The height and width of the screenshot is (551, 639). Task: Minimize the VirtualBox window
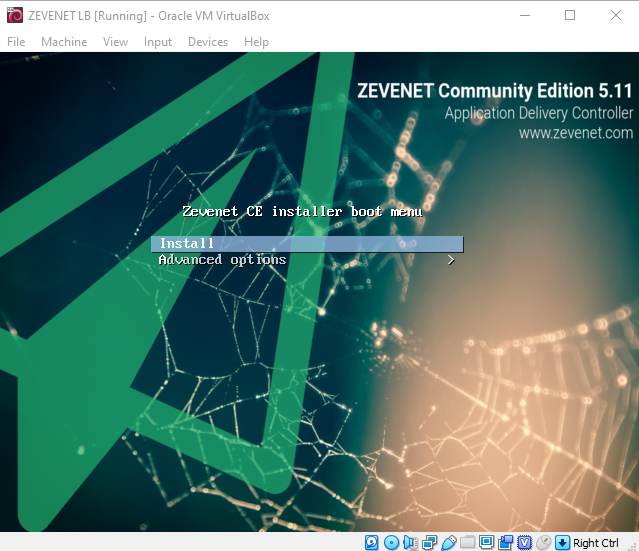[x=525, y=15]
